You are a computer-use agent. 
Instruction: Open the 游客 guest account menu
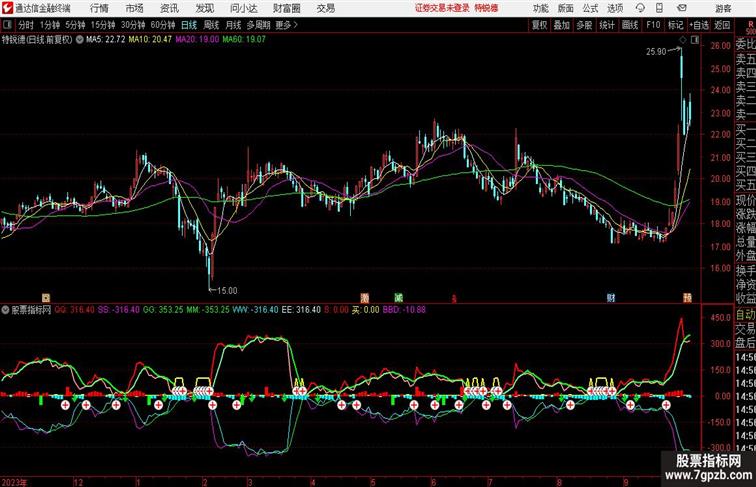click(723, 8)
